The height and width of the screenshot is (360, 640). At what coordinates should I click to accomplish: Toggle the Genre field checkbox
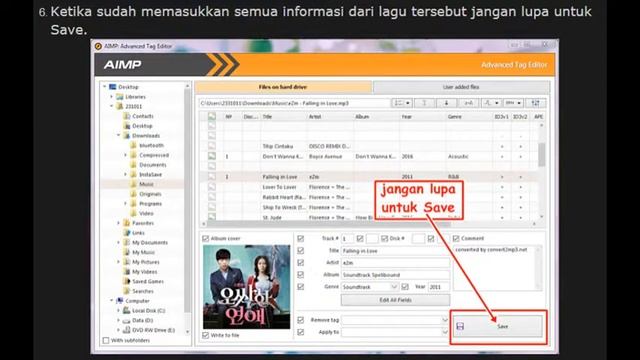pos(301,287)
